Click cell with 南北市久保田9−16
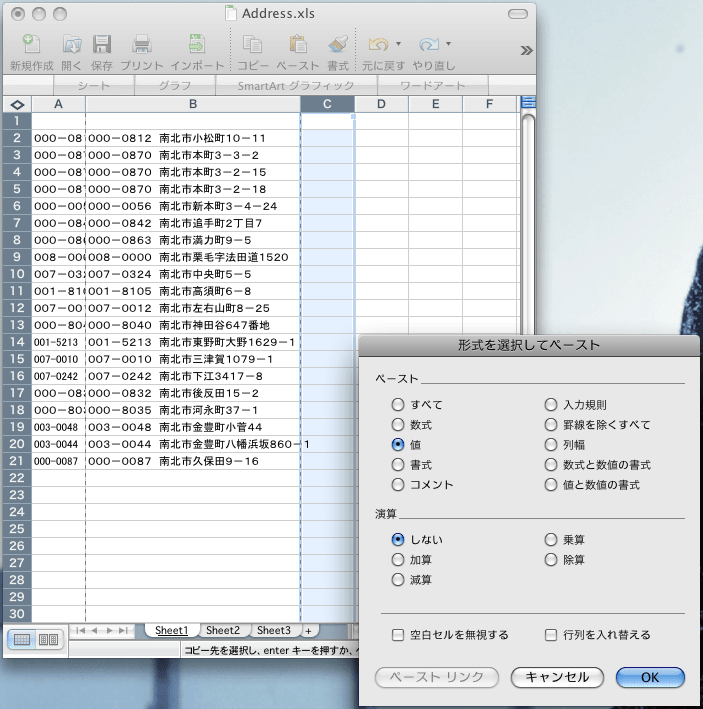The width and height of the screenshot is (703, 709). [193, 461]
